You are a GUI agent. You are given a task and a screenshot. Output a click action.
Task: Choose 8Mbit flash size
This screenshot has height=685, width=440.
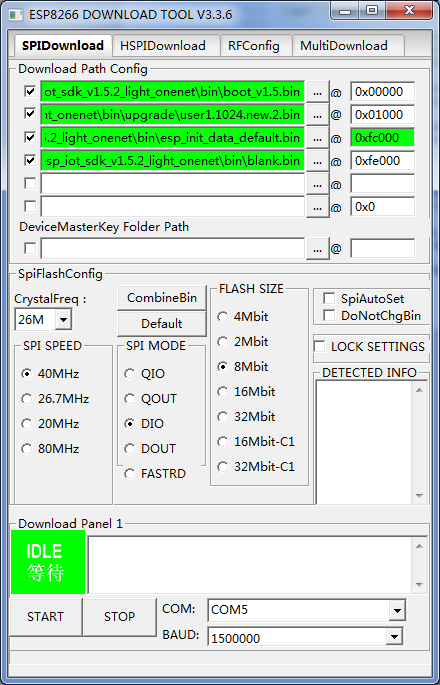click(243, 367)
